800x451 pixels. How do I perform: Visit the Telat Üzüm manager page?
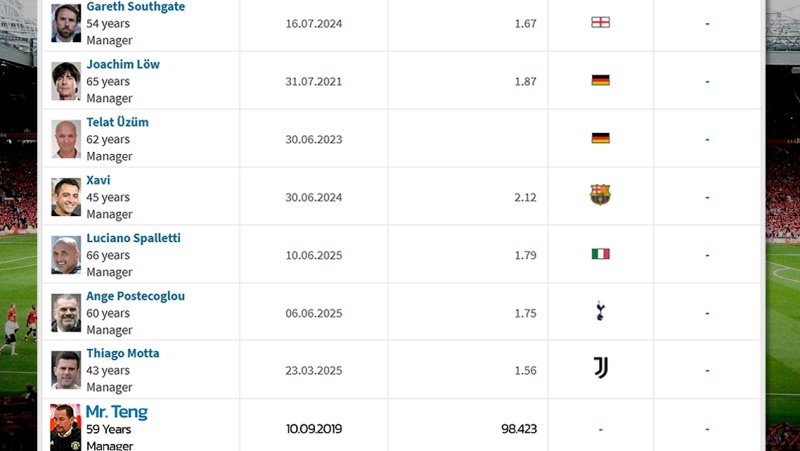pyautogui.click(x=117, y=122)
